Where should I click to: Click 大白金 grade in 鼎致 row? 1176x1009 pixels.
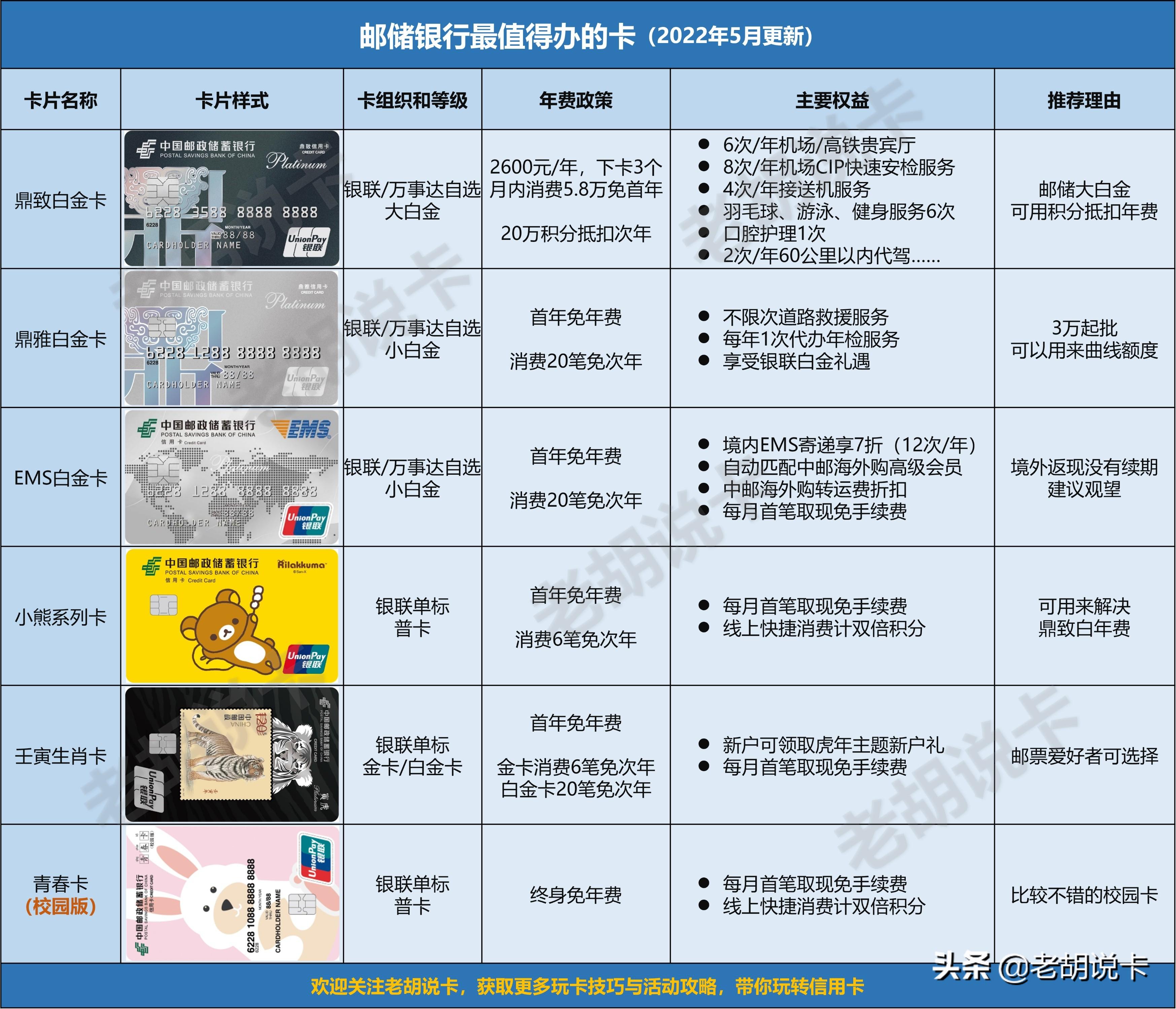(x=413, y=212)
